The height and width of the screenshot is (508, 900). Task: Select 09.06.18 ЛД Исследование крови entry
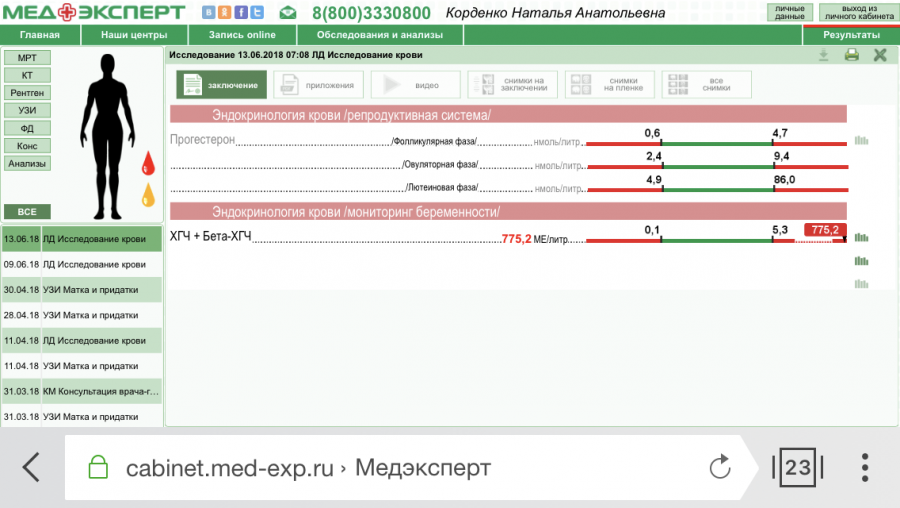(82, 265)
